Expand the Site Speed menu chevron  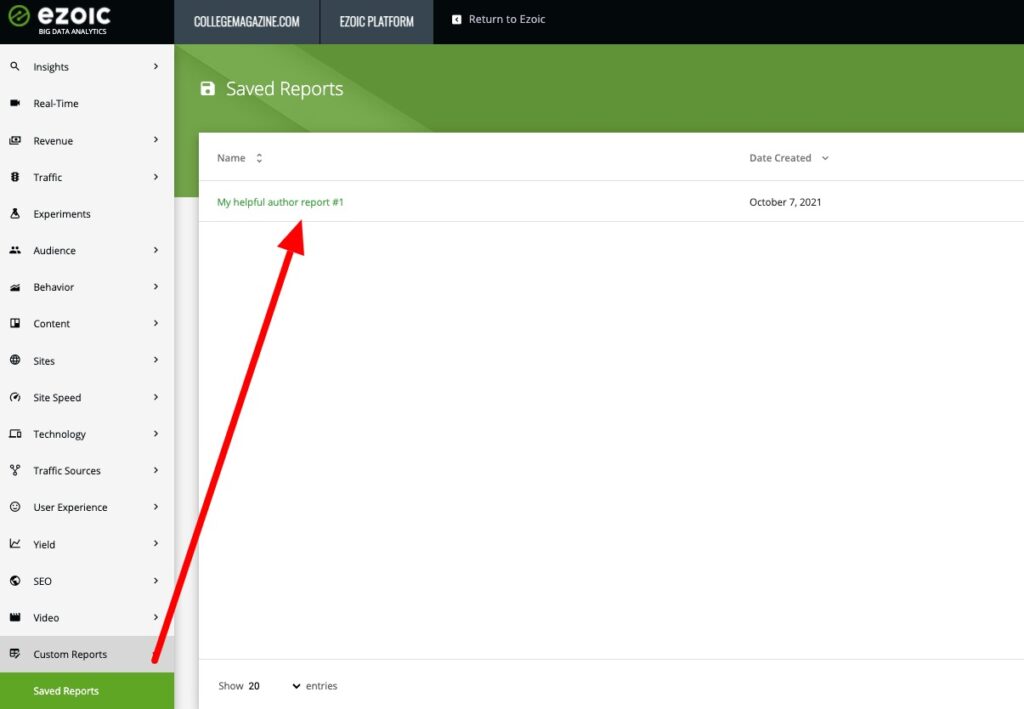pos(155,397)
